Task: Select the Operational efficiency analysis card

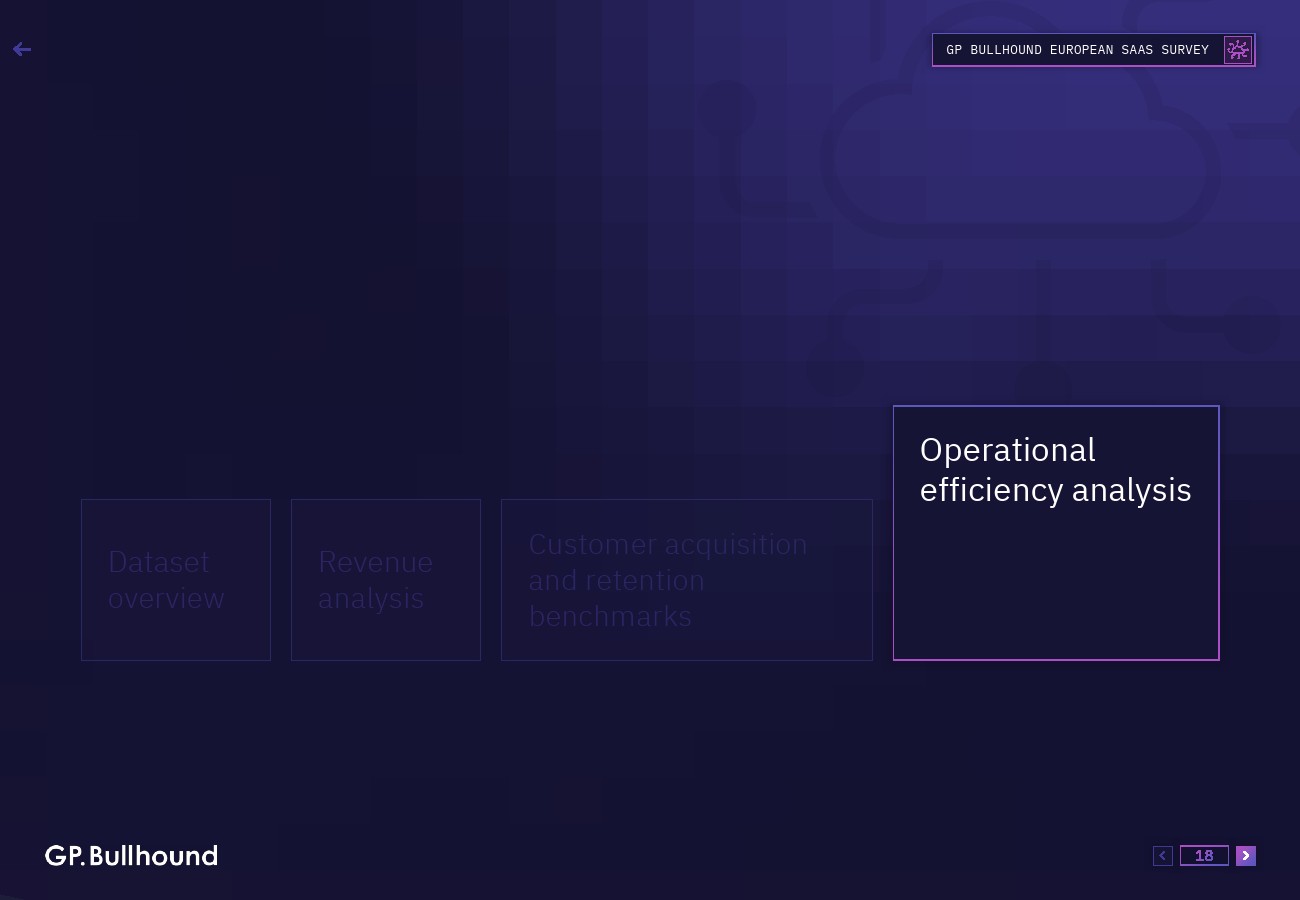Action: [x=1056, y=533]
